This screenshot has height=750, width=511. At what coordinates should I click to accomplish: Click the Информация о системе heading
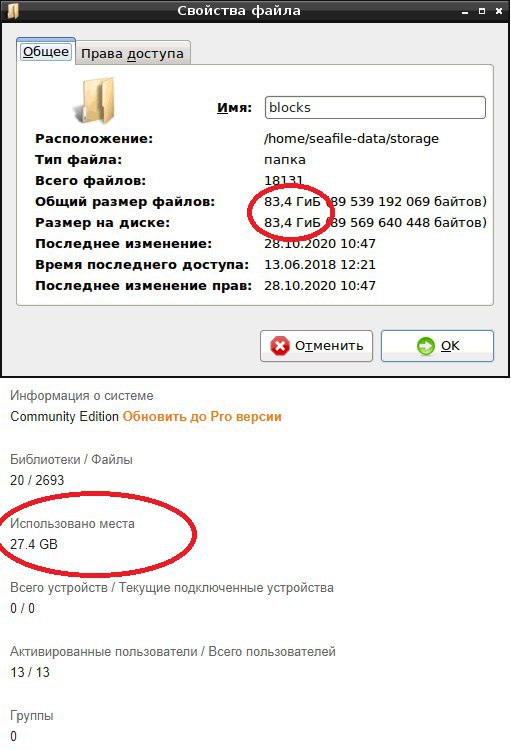tap(82, 396)
